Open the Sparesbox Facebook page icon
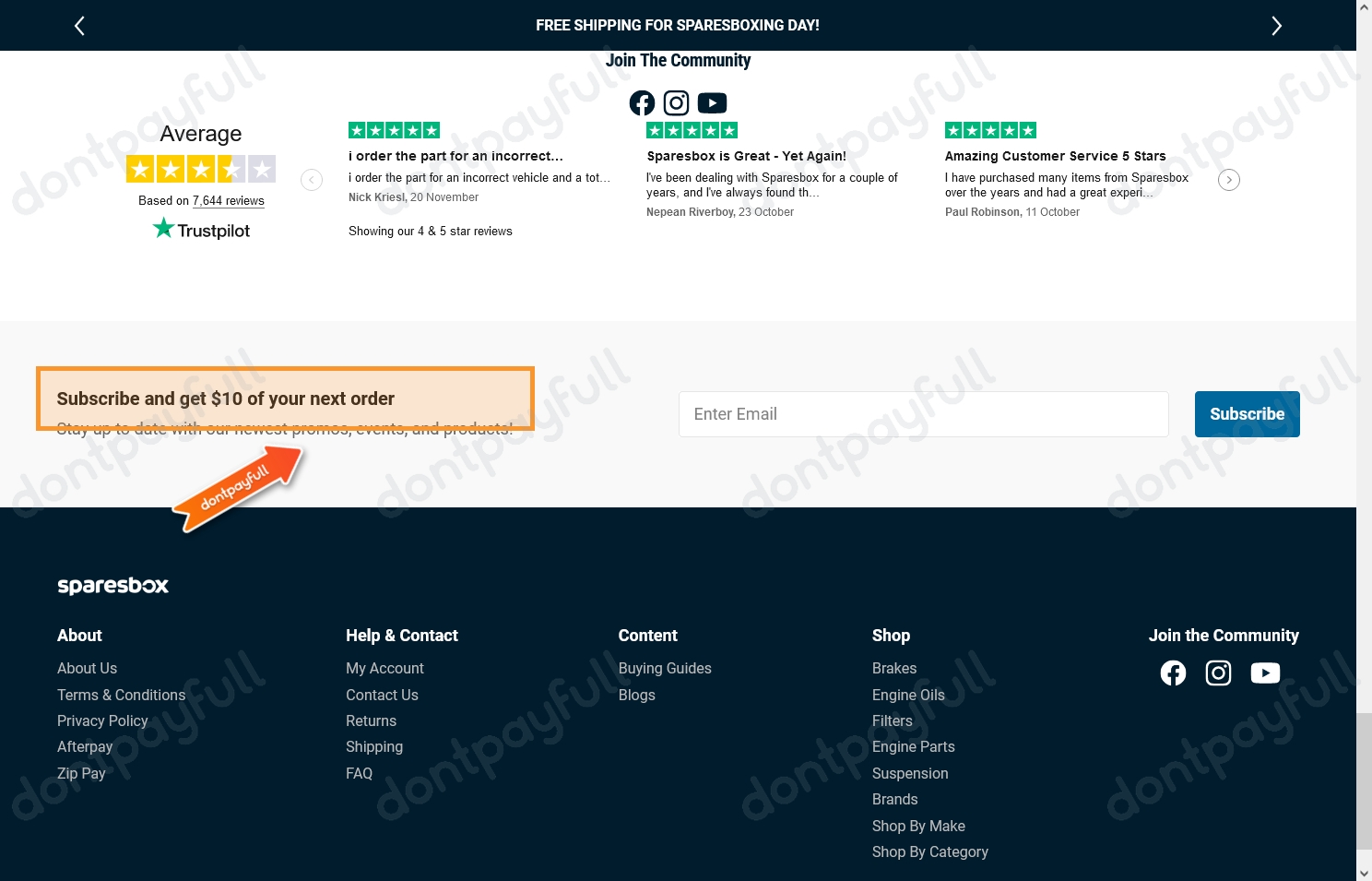The height and width of the screenshot is (881, 1372). pos(642,102)
